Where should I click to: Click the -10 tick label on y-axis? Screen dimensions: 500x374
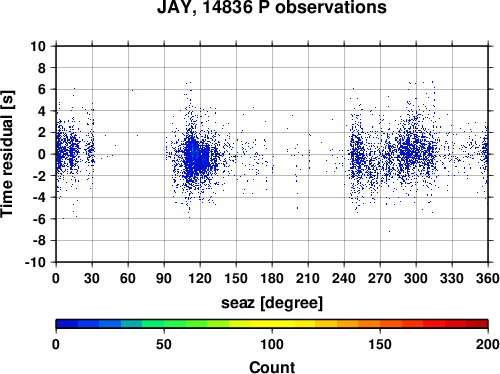tap(35, 262)
